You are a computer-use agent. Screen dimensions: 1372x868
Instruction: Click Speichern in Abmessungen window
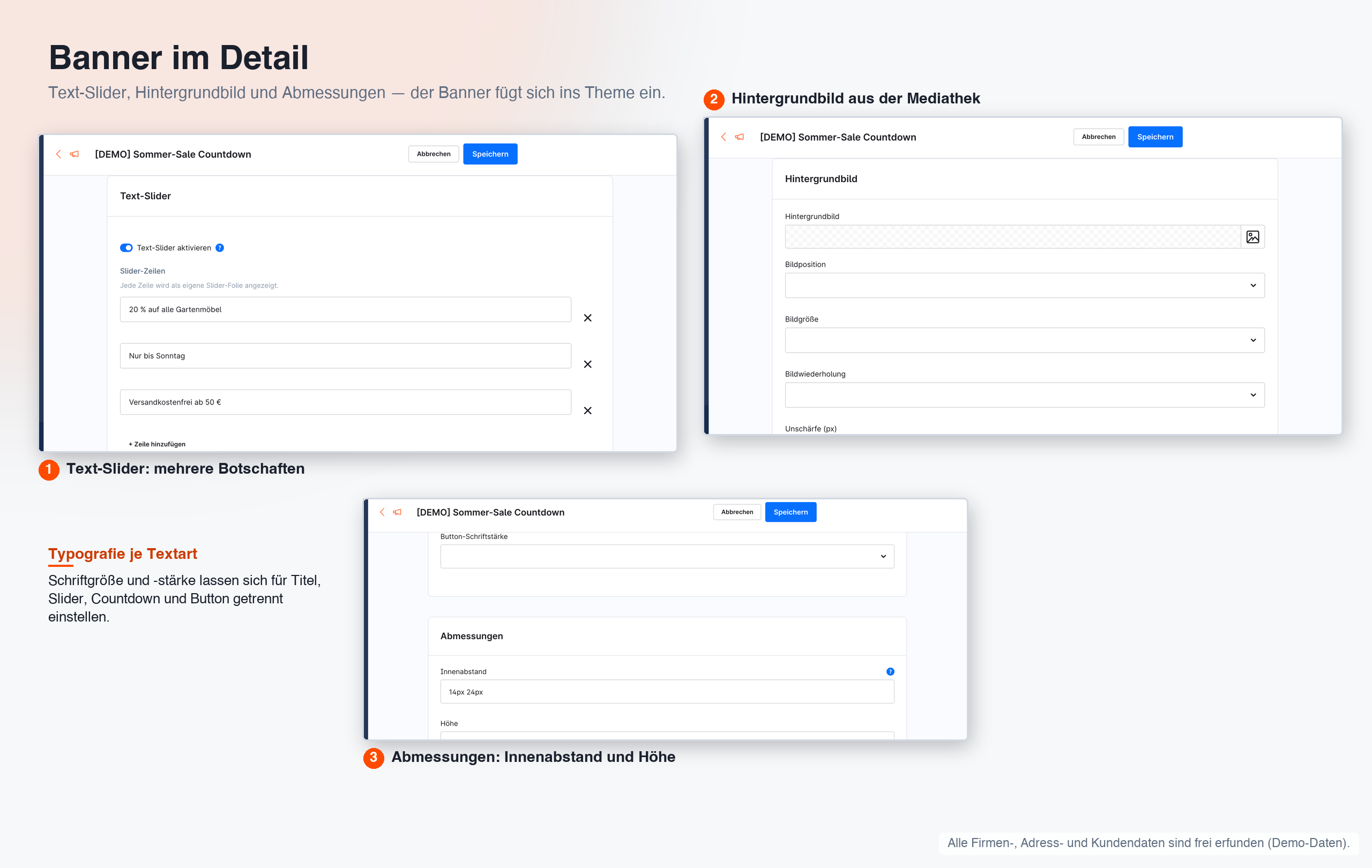pos(791,512)
